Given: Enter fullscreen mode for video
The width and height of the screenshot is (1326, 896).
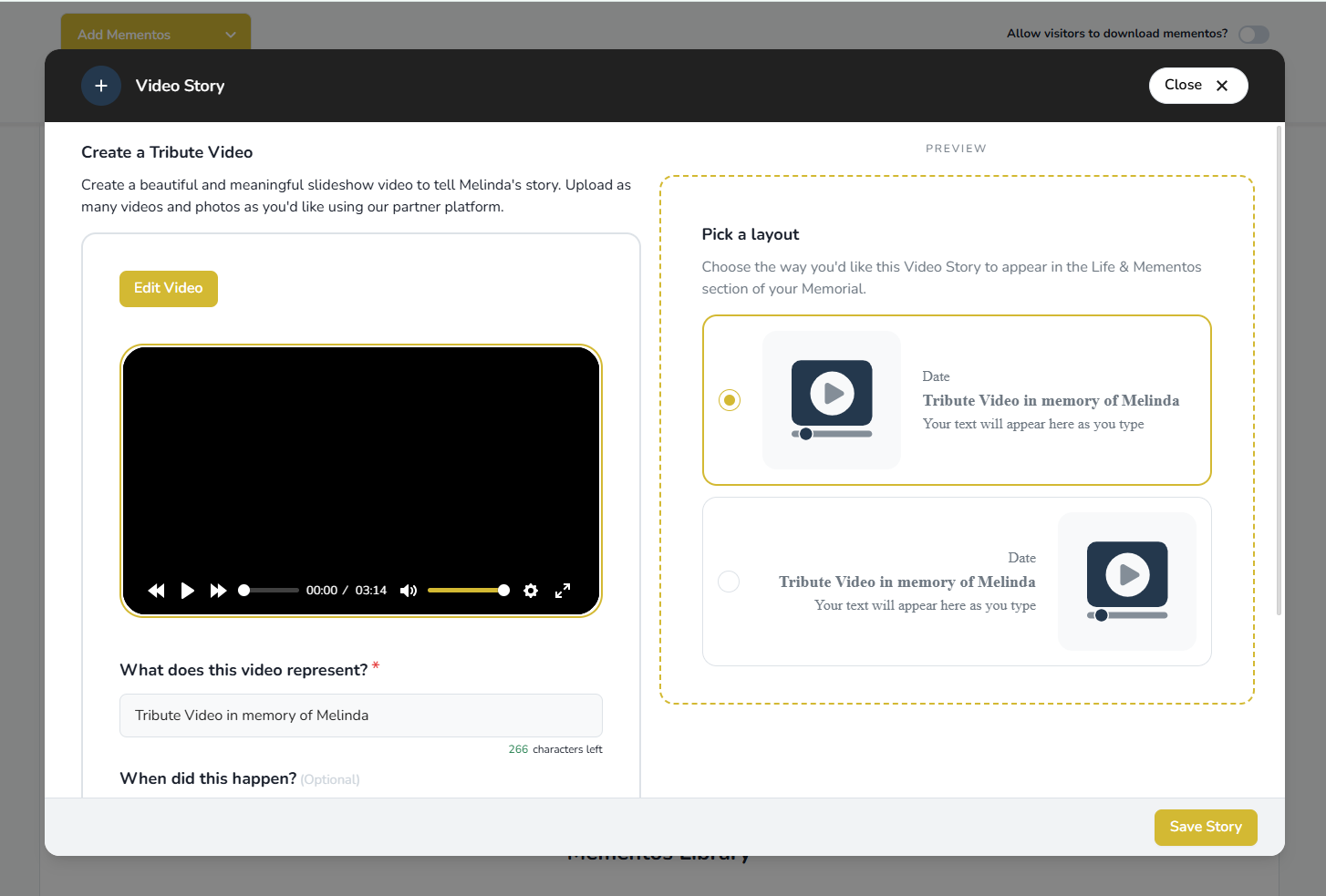Looking at the screenshot, I should (x=563, y=591).
